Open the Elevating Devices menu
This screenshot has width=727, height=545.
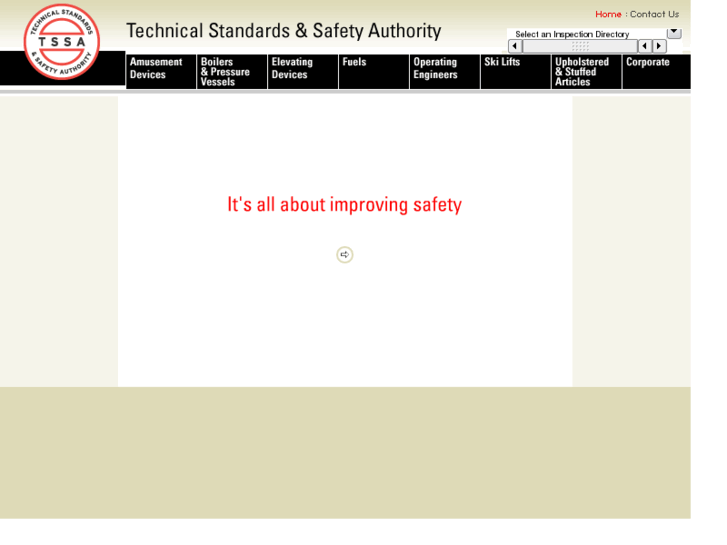[x=303, y=71]
